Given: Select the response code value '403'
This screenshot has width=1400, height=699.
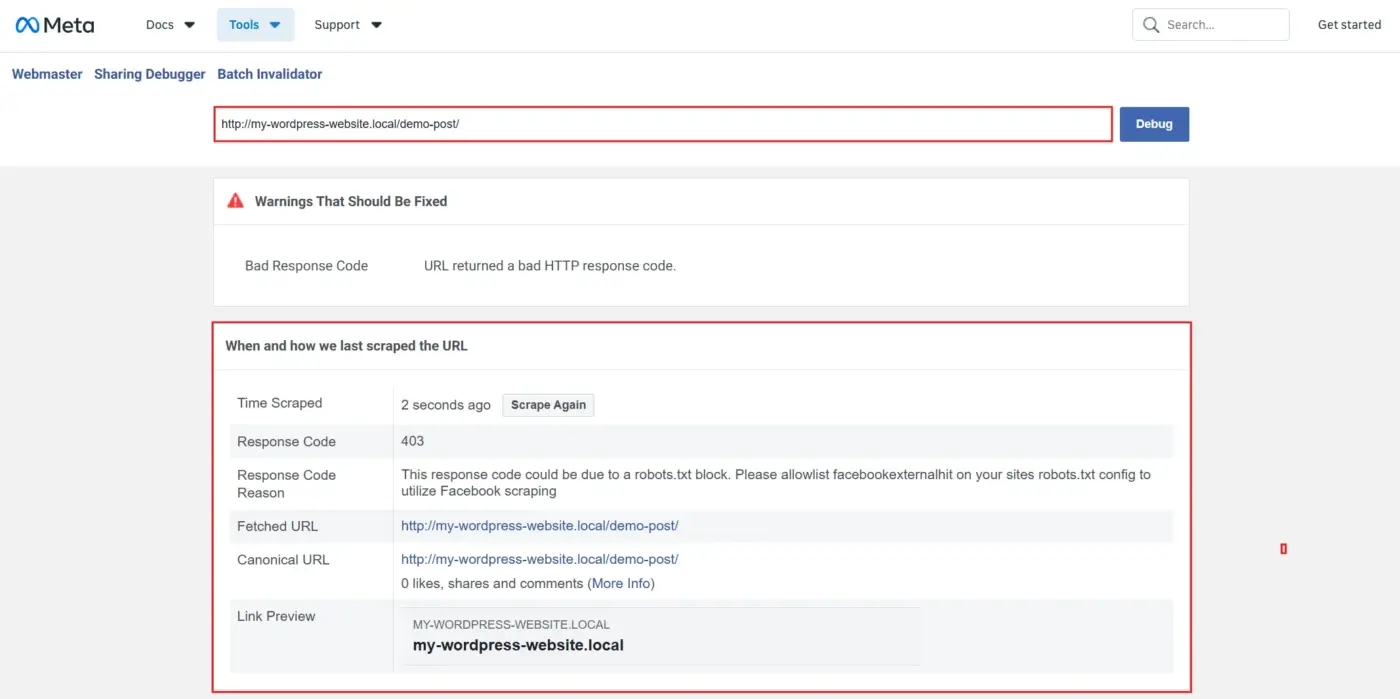Looking at the screenshot, I should [x=413, y=441].
